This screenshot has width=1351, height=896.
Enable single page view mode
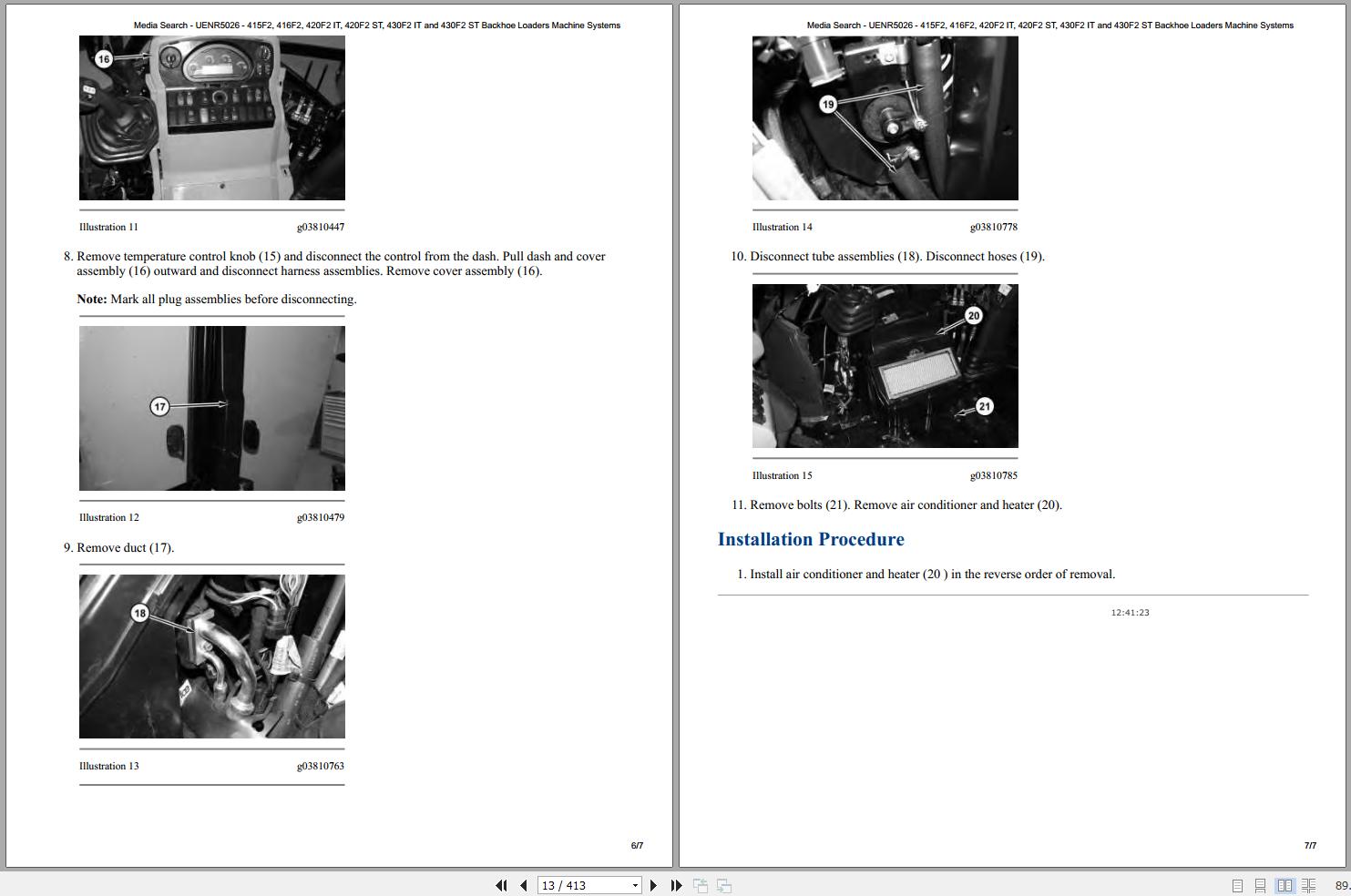1237,884
